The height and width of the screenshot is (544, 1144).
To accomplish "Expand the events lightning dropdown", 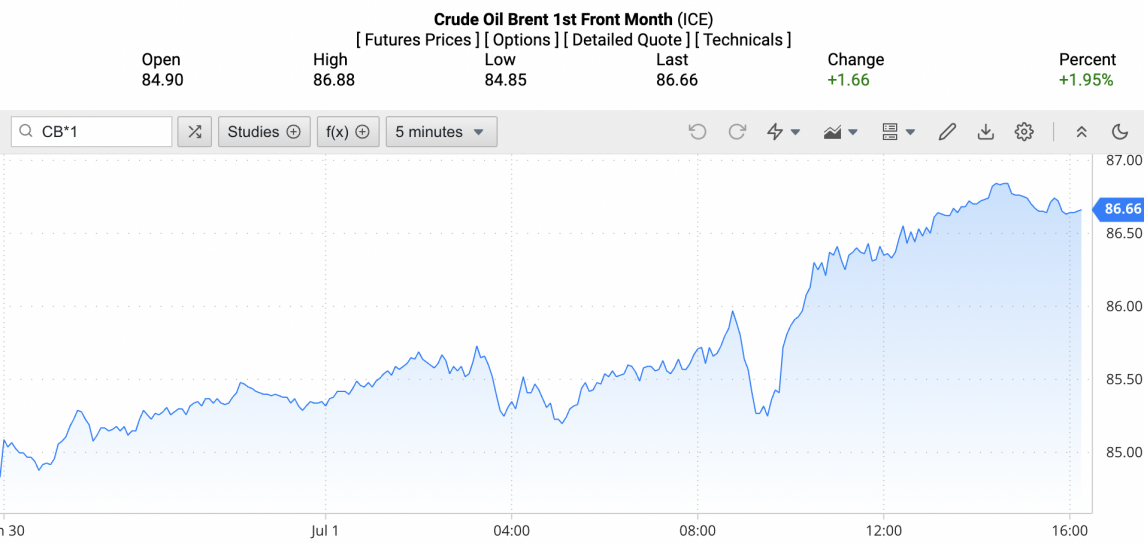I will [783, 132].
